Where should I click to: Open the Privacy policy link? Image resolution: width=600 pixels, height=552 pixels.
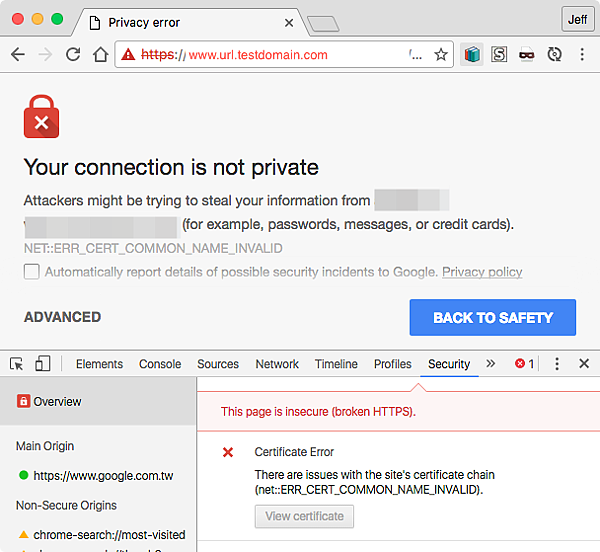pos(482,272)
